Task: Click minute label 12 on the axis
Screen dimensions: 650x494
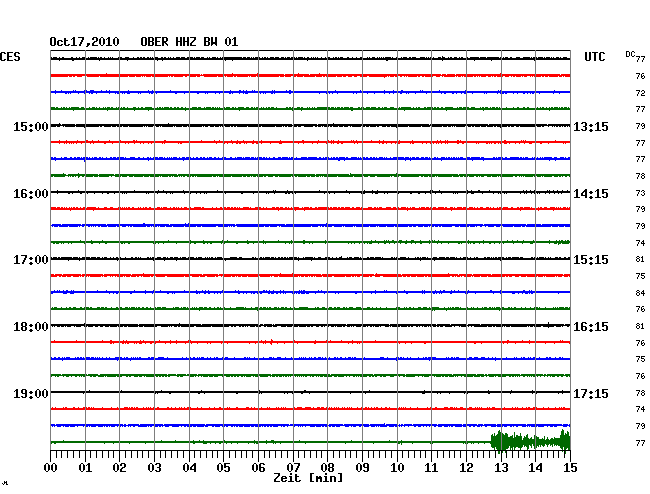Action: (x=466, y=467)
